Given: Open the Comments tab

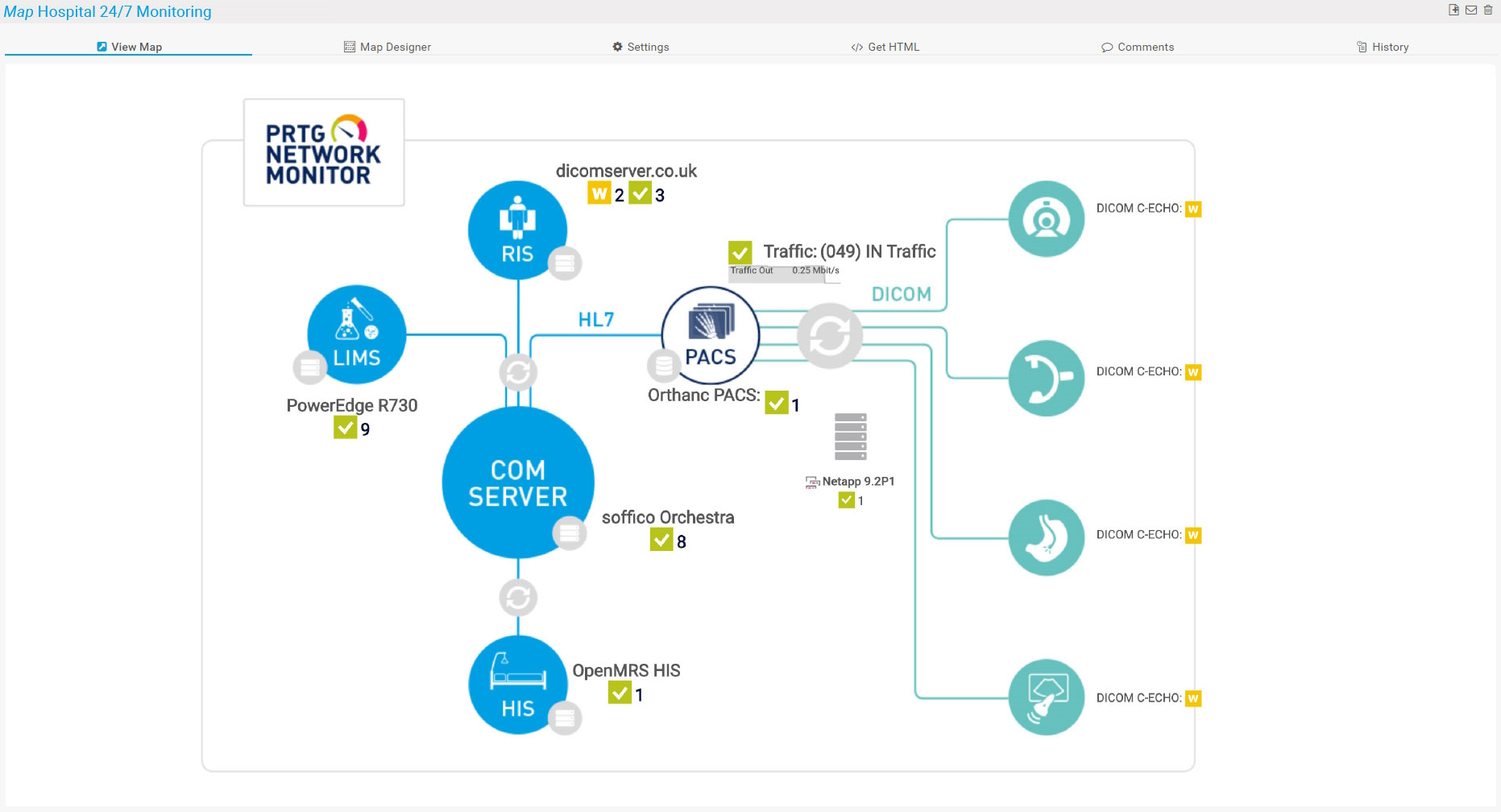Looking at the screenshot, I should 1138,47.
